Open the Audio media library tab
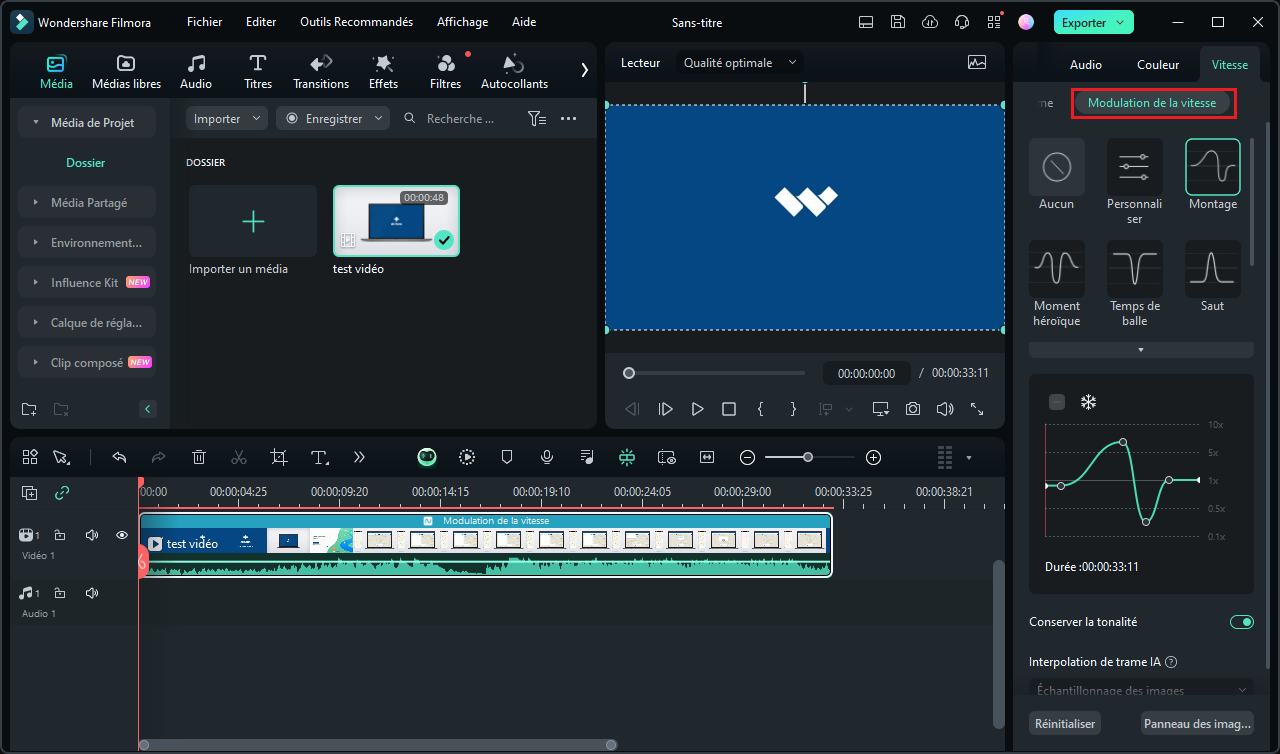1280x754 pixels. tap(196, 72)
